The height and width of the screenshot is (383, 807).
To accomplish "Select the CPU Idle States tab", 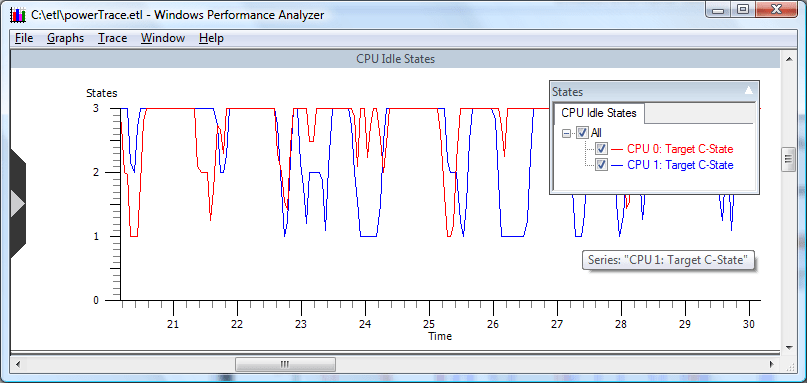I will click(x=599, y=113).
